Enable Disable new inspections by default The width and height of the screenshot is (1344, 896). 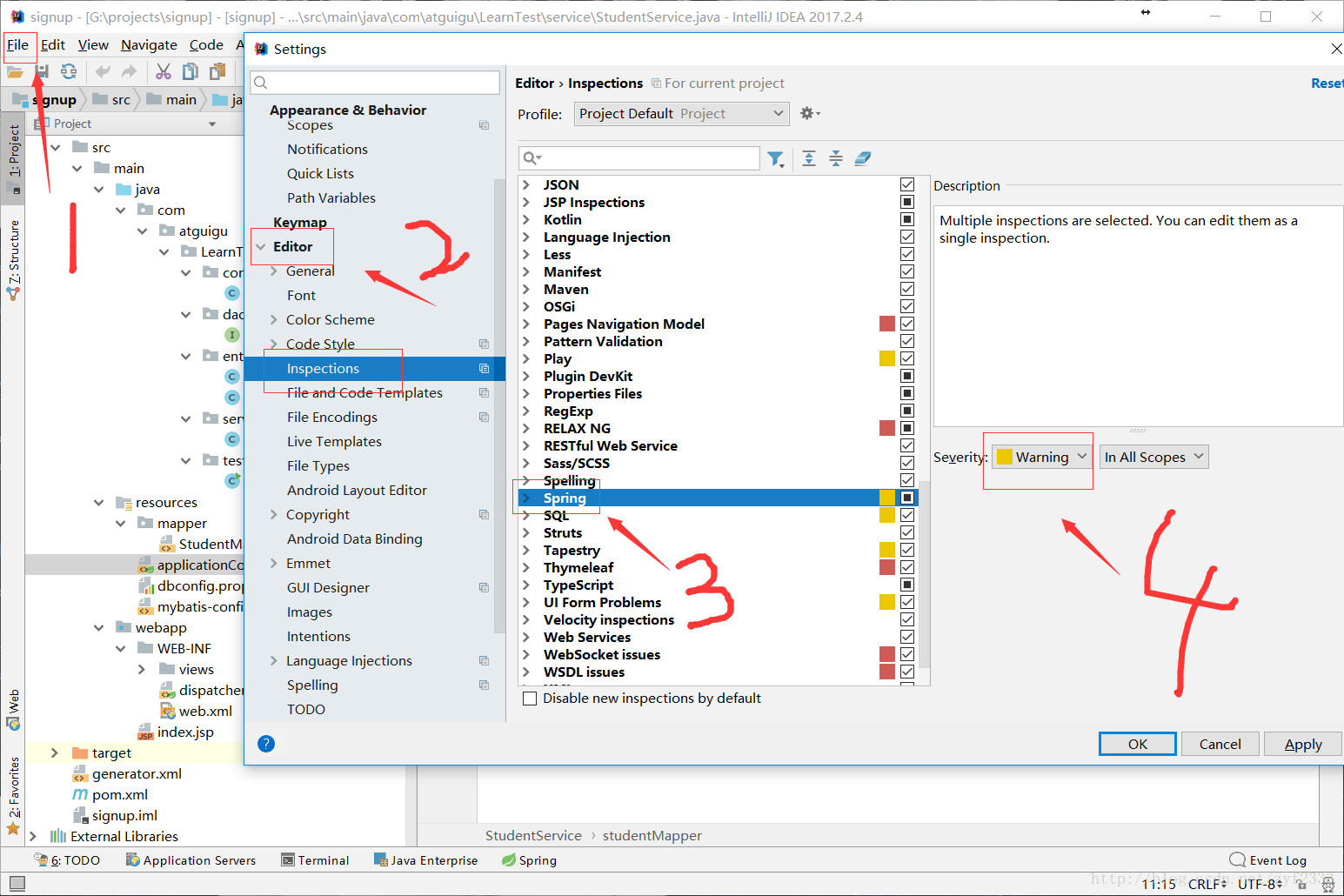(x=530, y=699)
